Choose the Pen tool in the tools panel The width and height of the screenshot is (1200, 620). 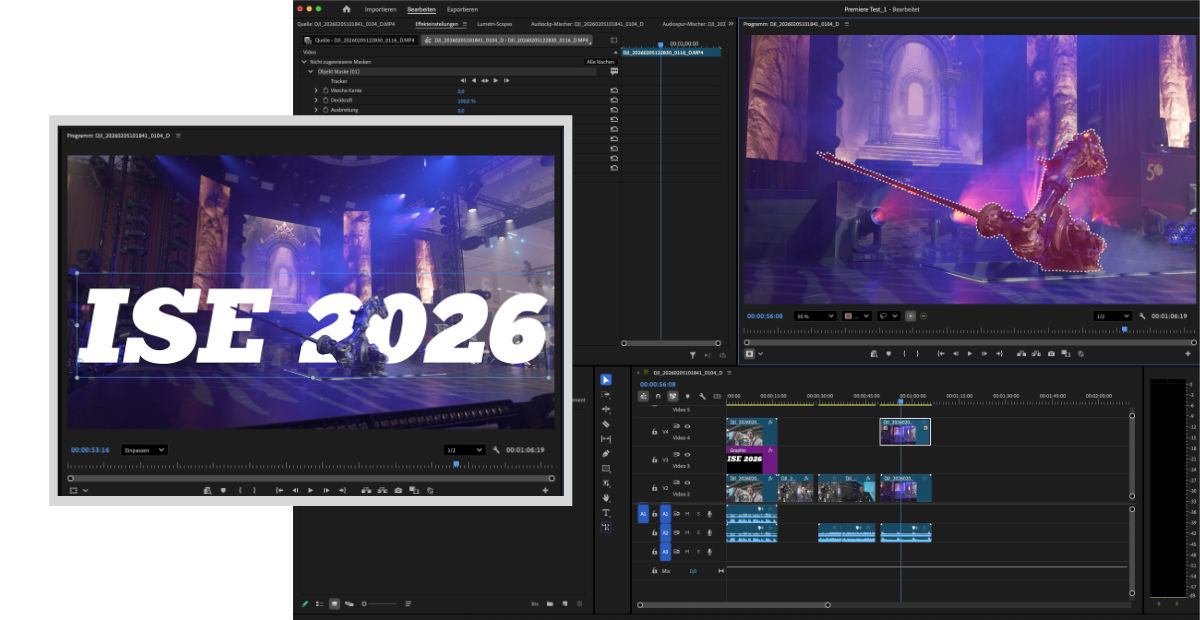click(x=606, y=453)
